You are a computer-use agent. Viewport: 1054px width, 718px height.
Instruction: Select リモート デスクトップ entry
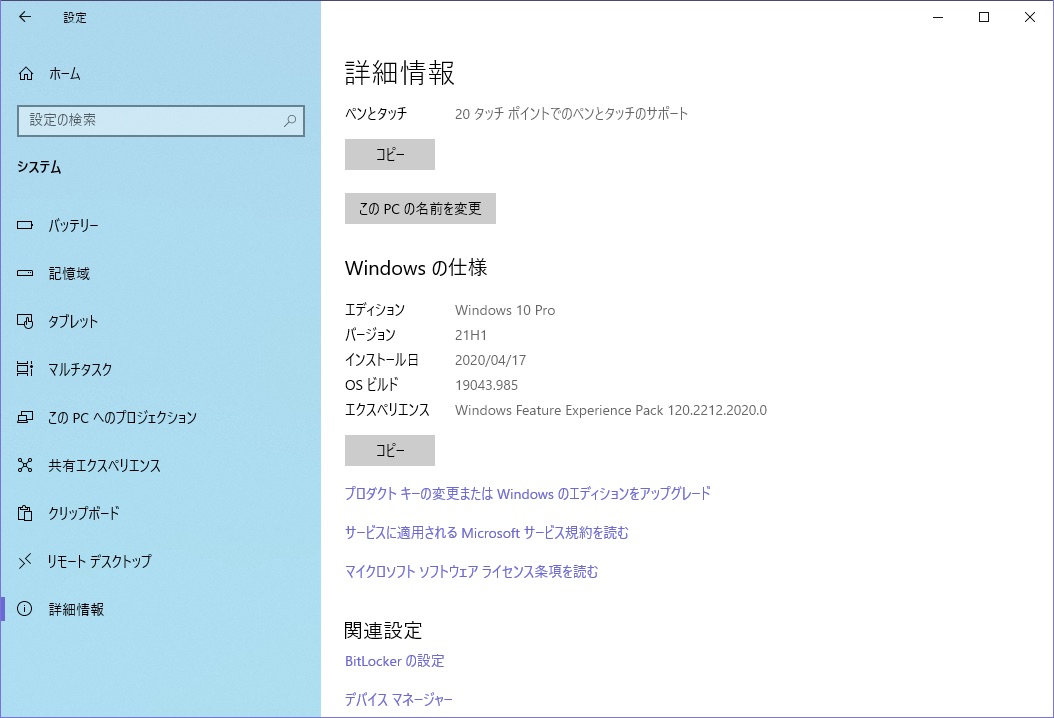tap(99, 561)
